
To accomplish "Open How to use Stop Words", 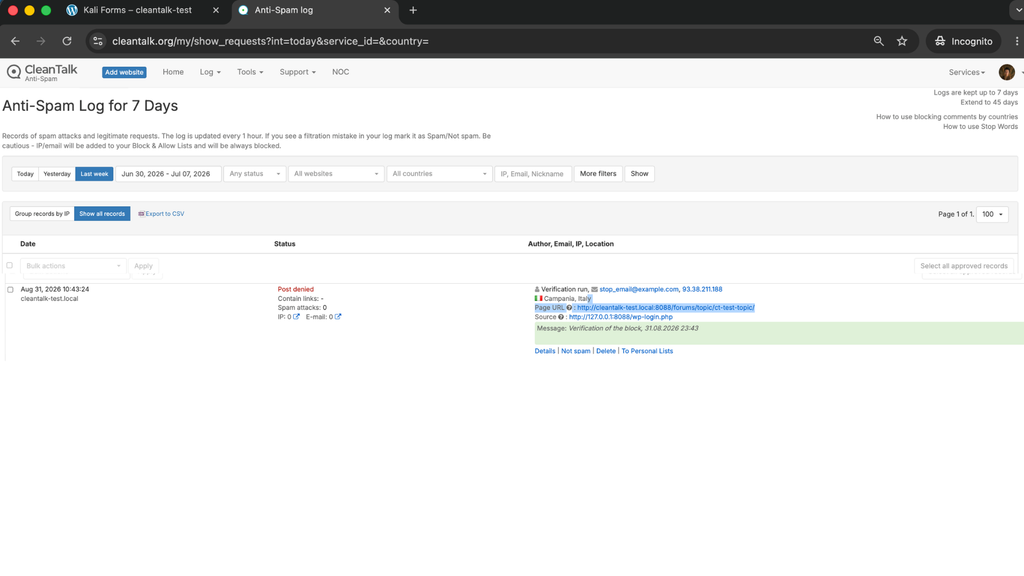I will click(x=980, y=127).
